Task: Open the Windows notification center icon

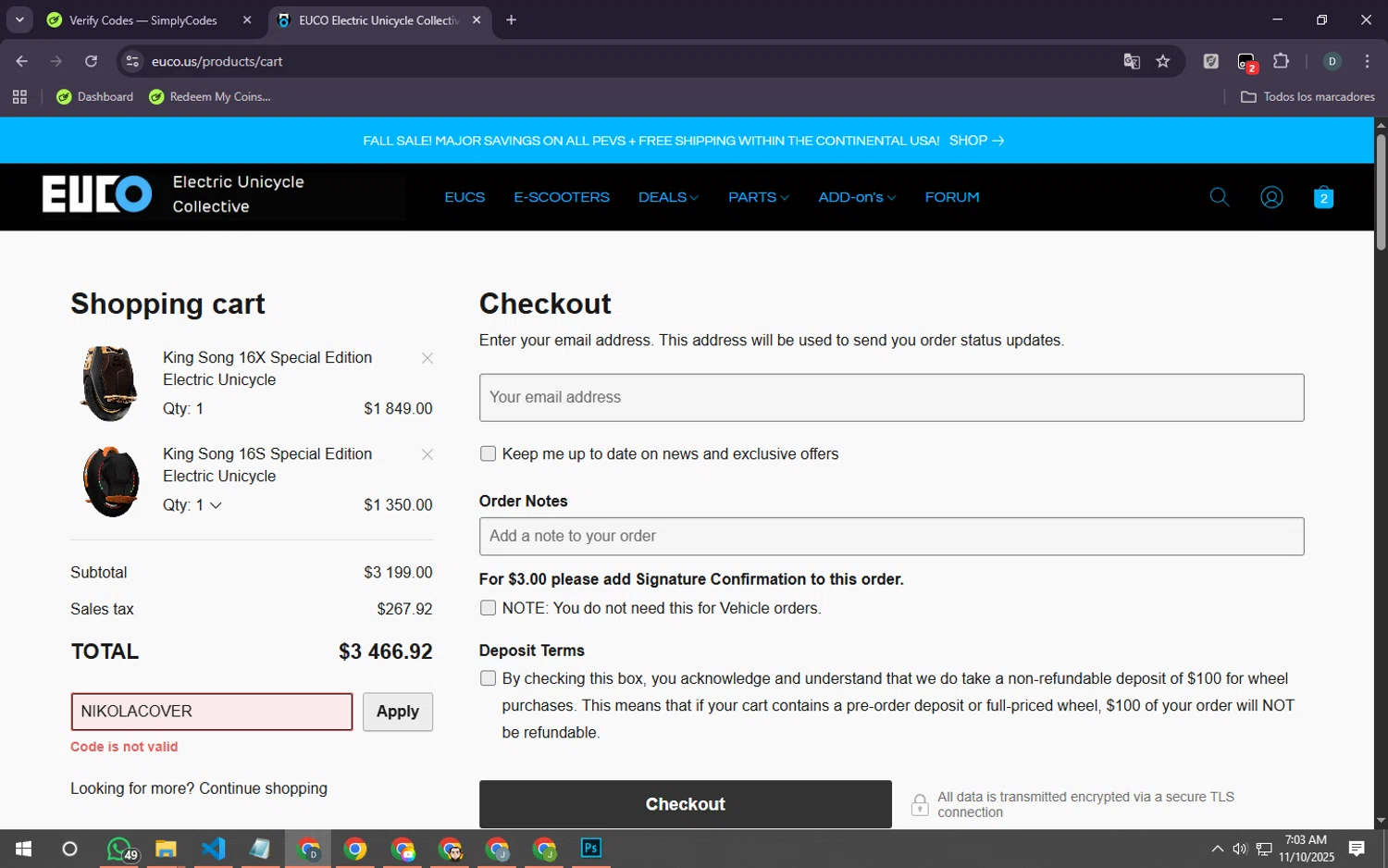Action: point(1357,849)
